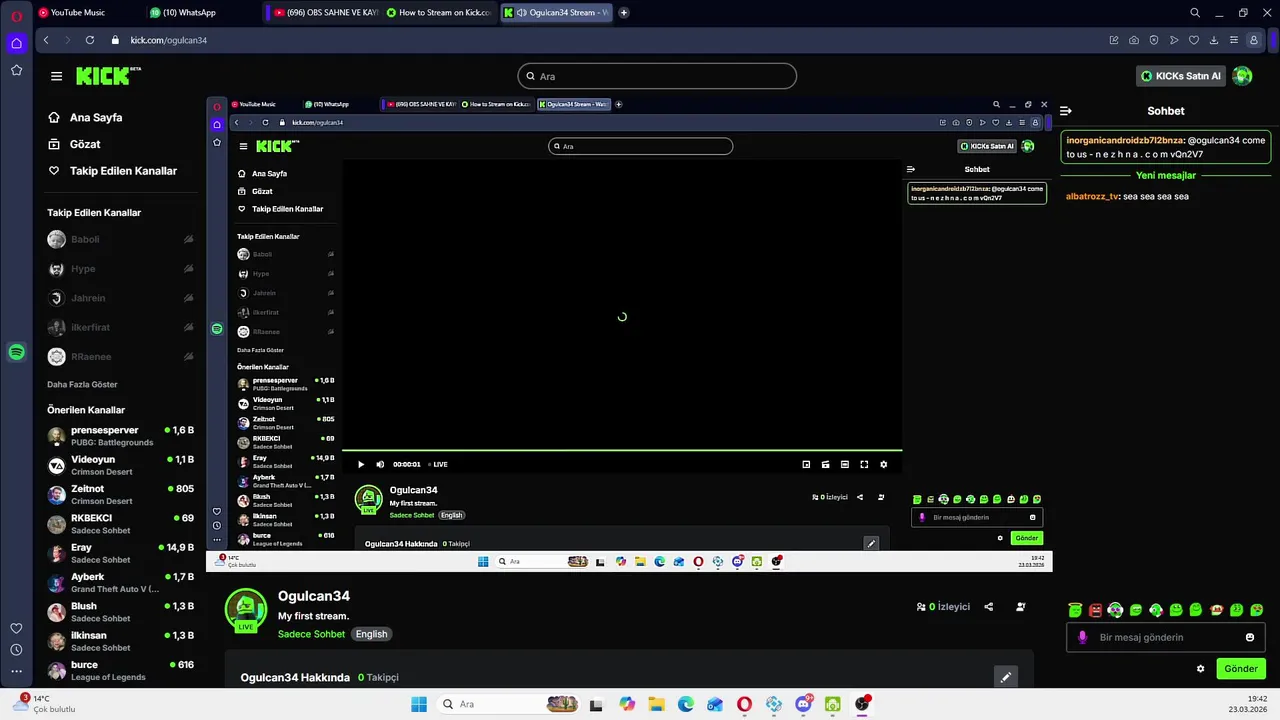Send message with Gönder button
Screen dimensions: 1280x720
point(1240,669)
